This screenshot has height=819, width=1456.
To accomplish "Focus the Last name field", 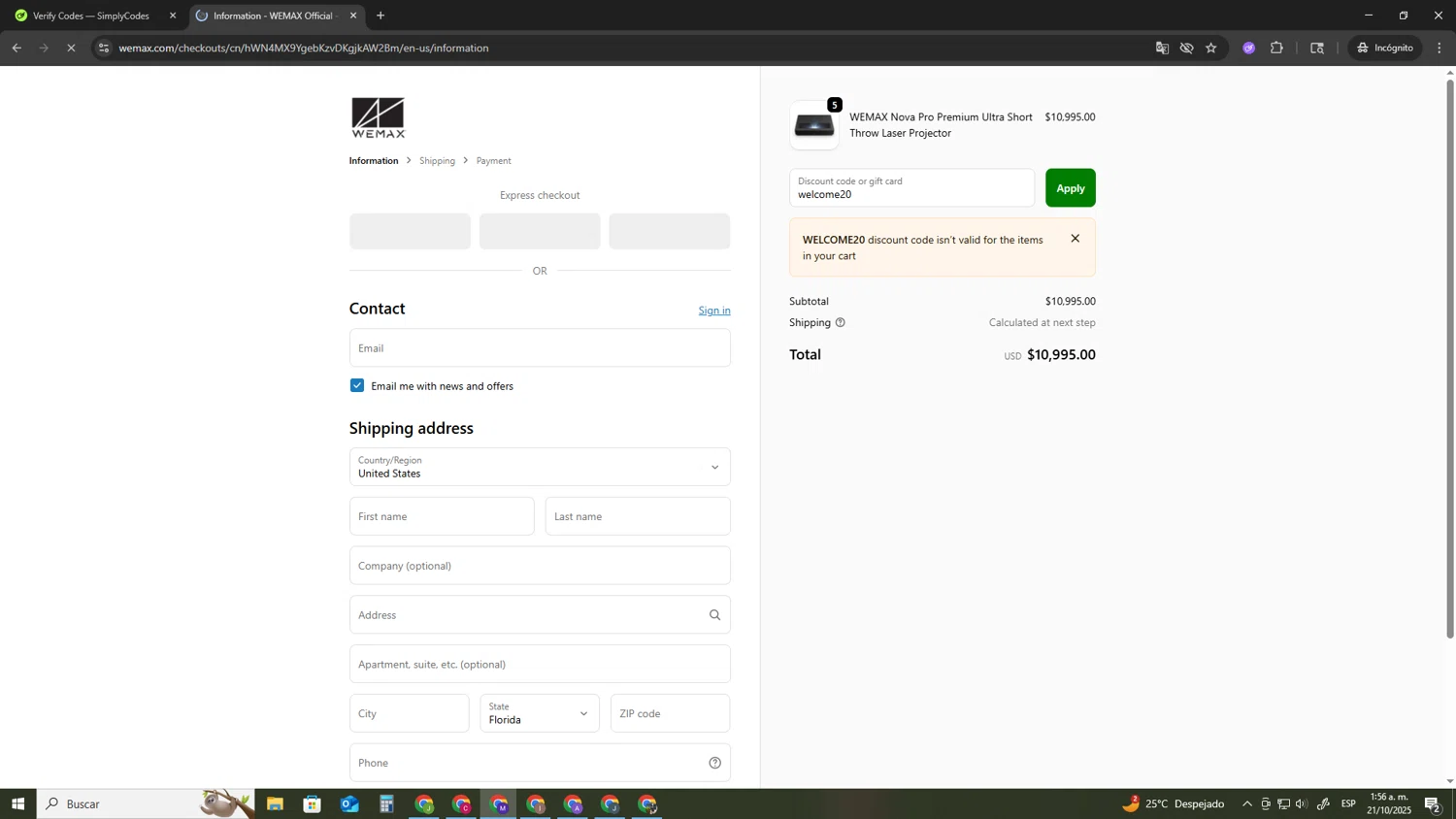I will pos(638,516).
